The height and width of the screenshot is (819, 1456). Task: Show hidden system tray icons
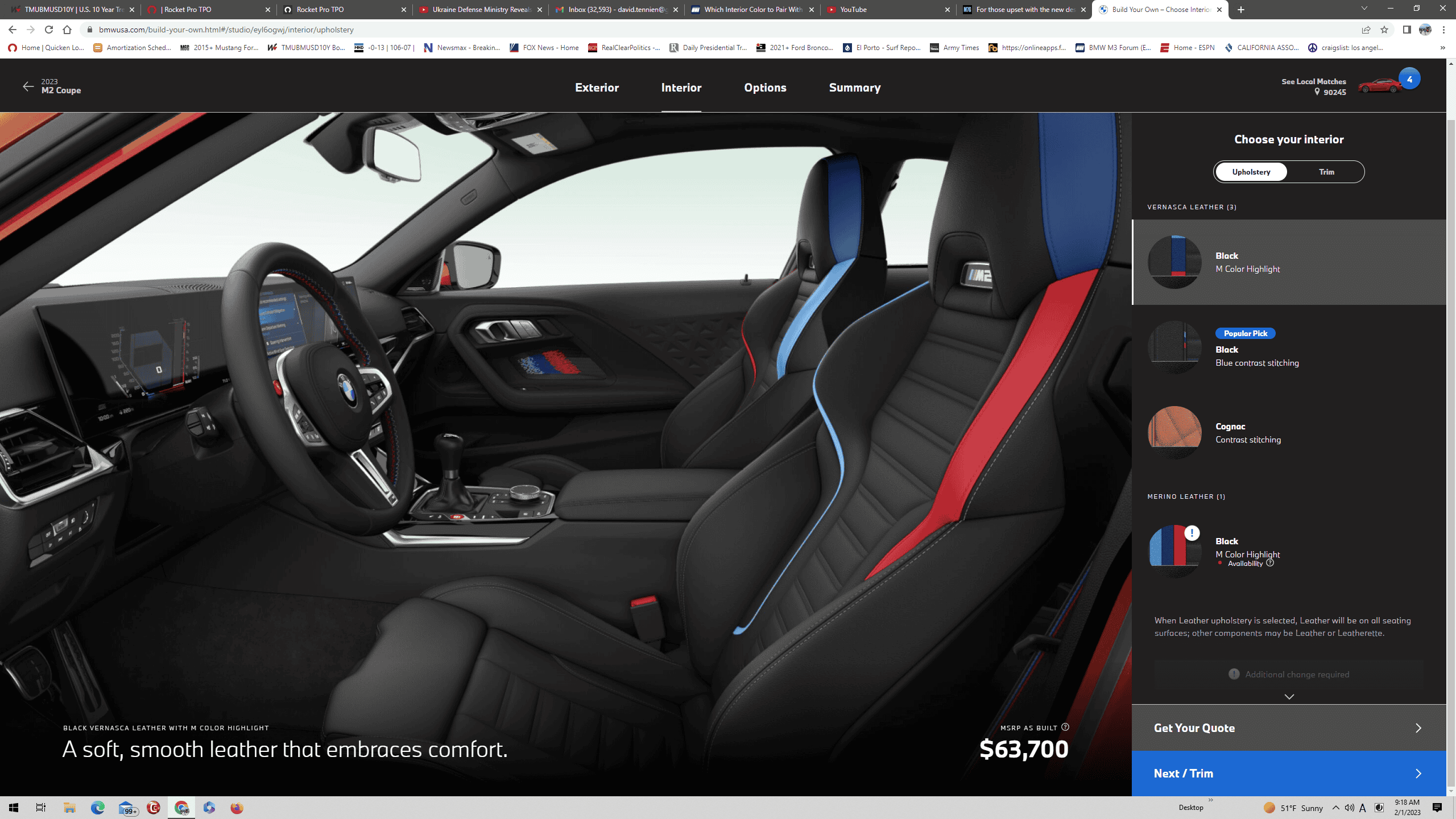pyautogui.click(x=1335, y=808)
